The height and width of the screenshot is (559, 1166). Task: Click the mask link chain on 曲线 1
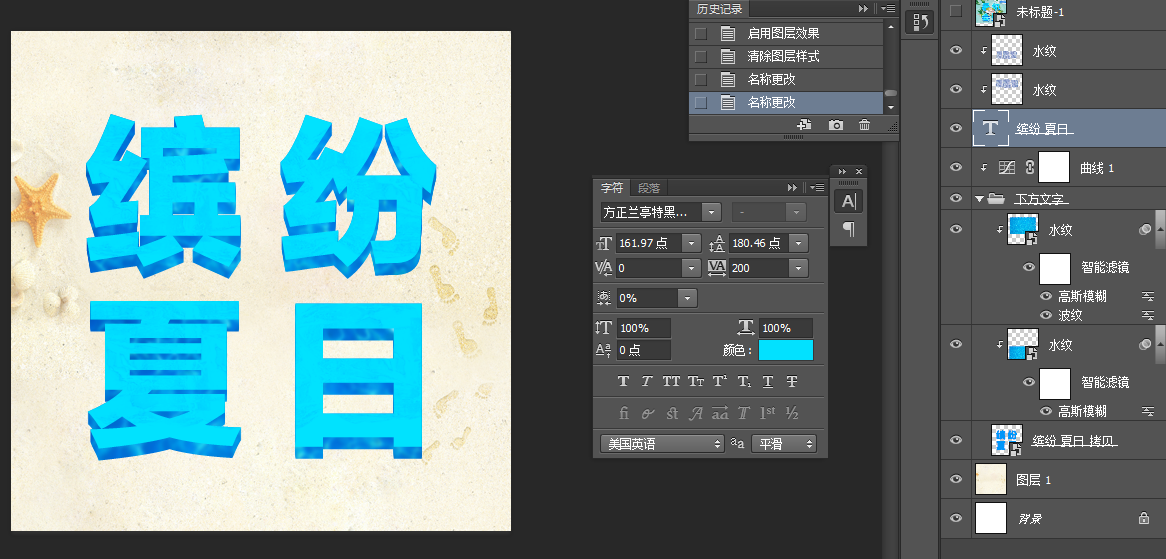coord(1030,168)
